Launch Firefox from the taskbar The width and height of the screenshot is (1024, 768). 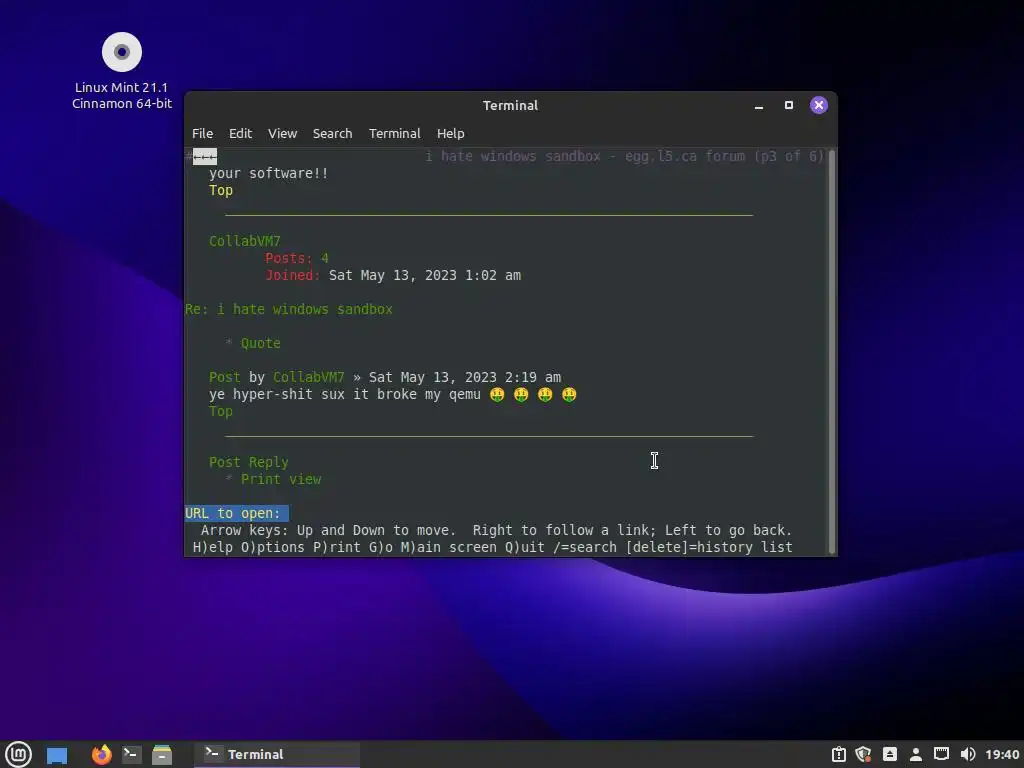[101, 754]
